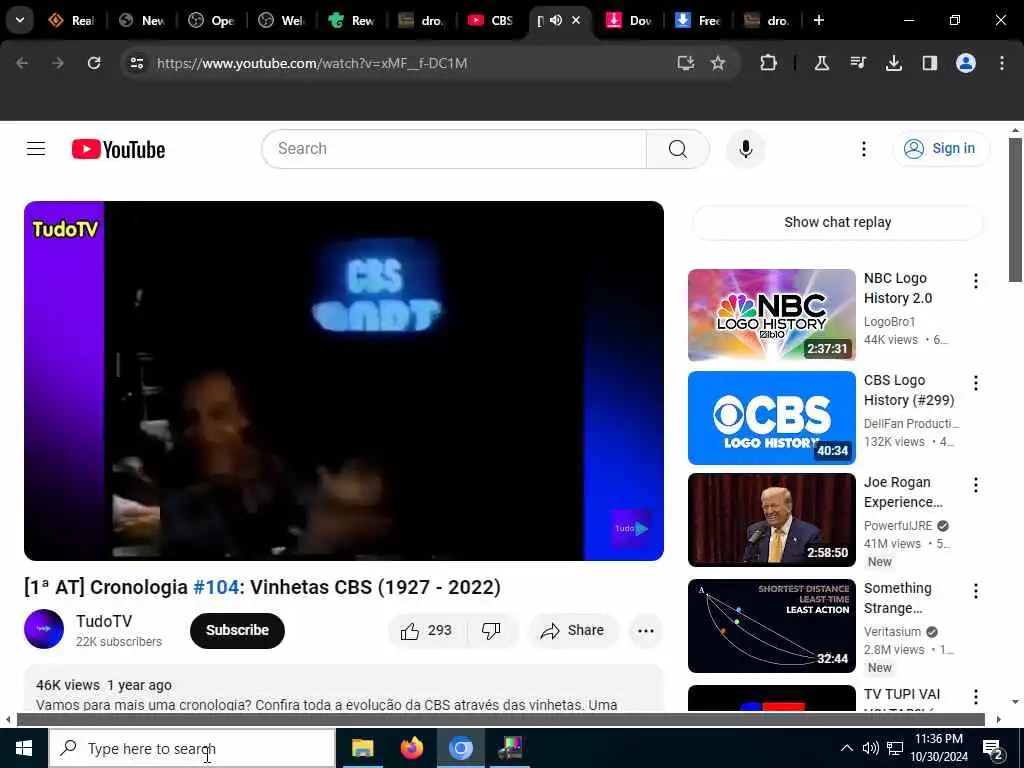The width and height of the screenshot is (1024, 768).
Task: Open YouTube settings three-dot menu
Action: click(863, 149)
